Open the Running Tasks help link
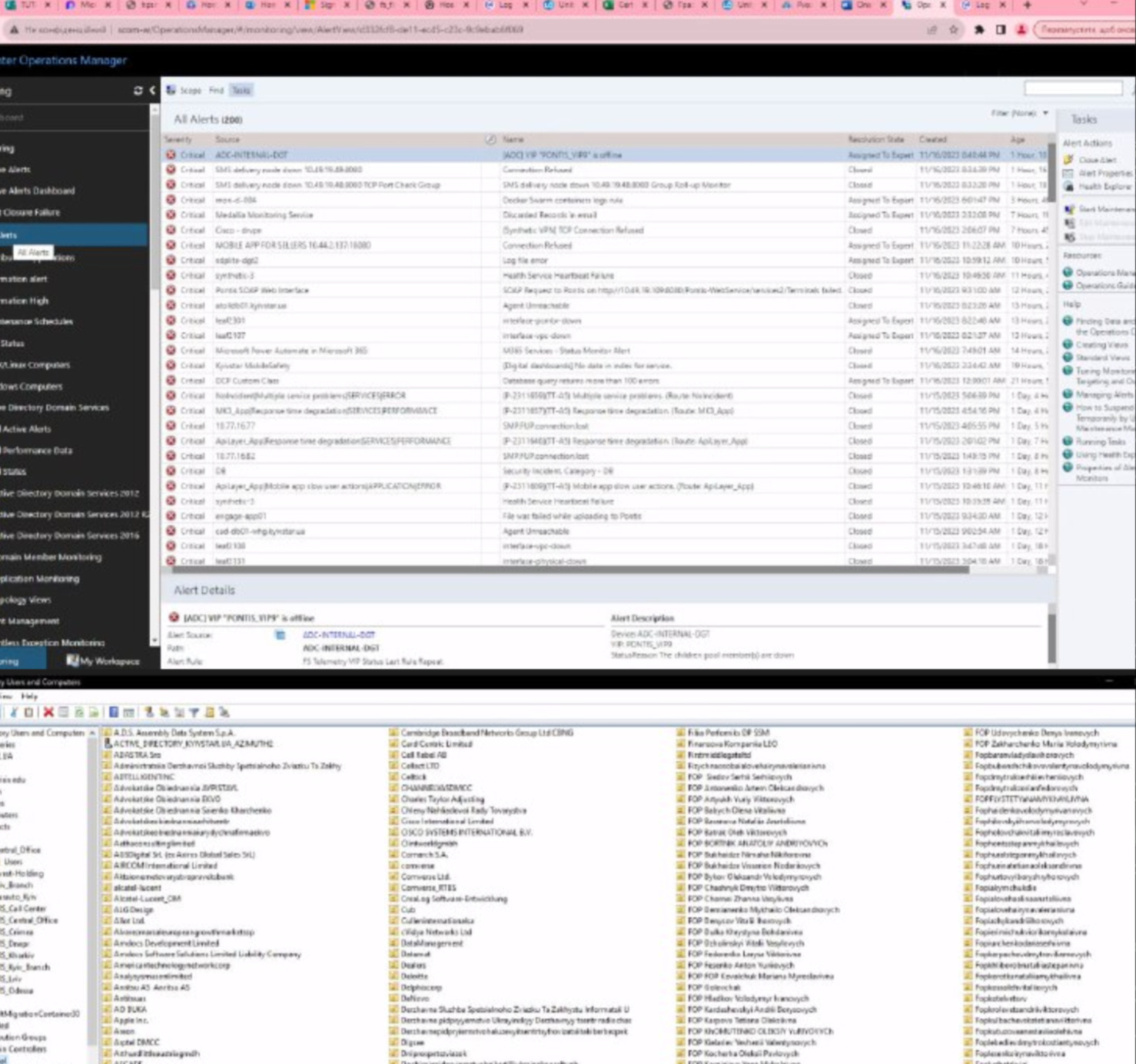Image resolution: width=1136 pixels, height=1064 pixels. click(1101, 441)
